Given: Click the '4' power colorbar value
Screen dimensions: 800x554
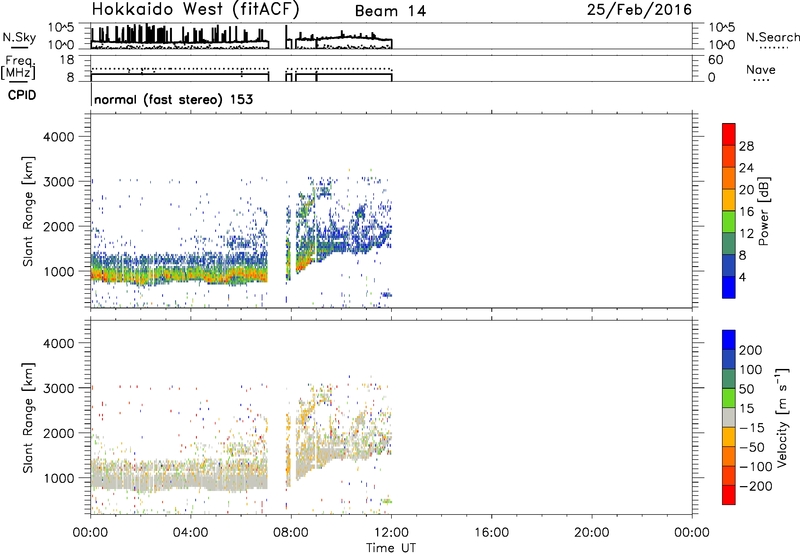Looking at the screenshot, I should pos(742,277).
